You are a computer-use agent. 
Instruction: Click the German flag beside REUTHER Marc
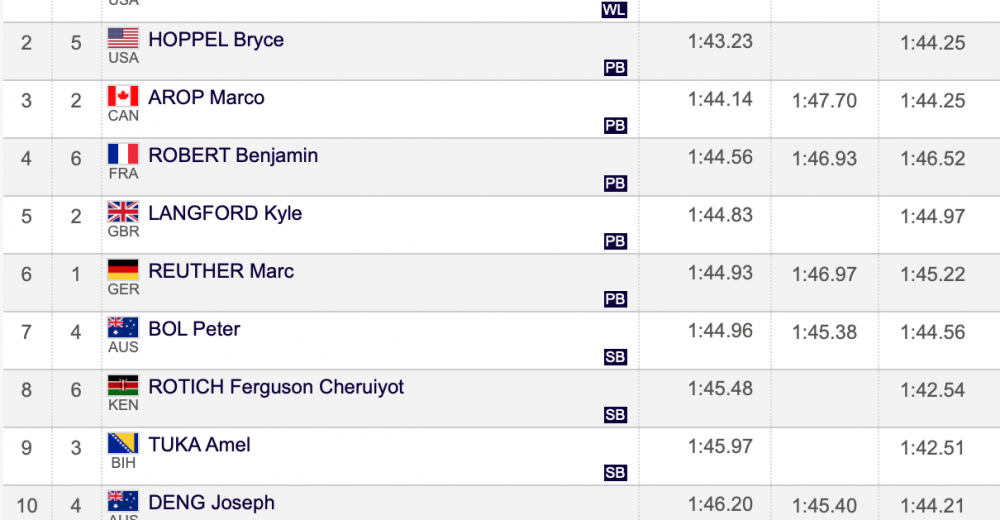[x=123, y=270]
